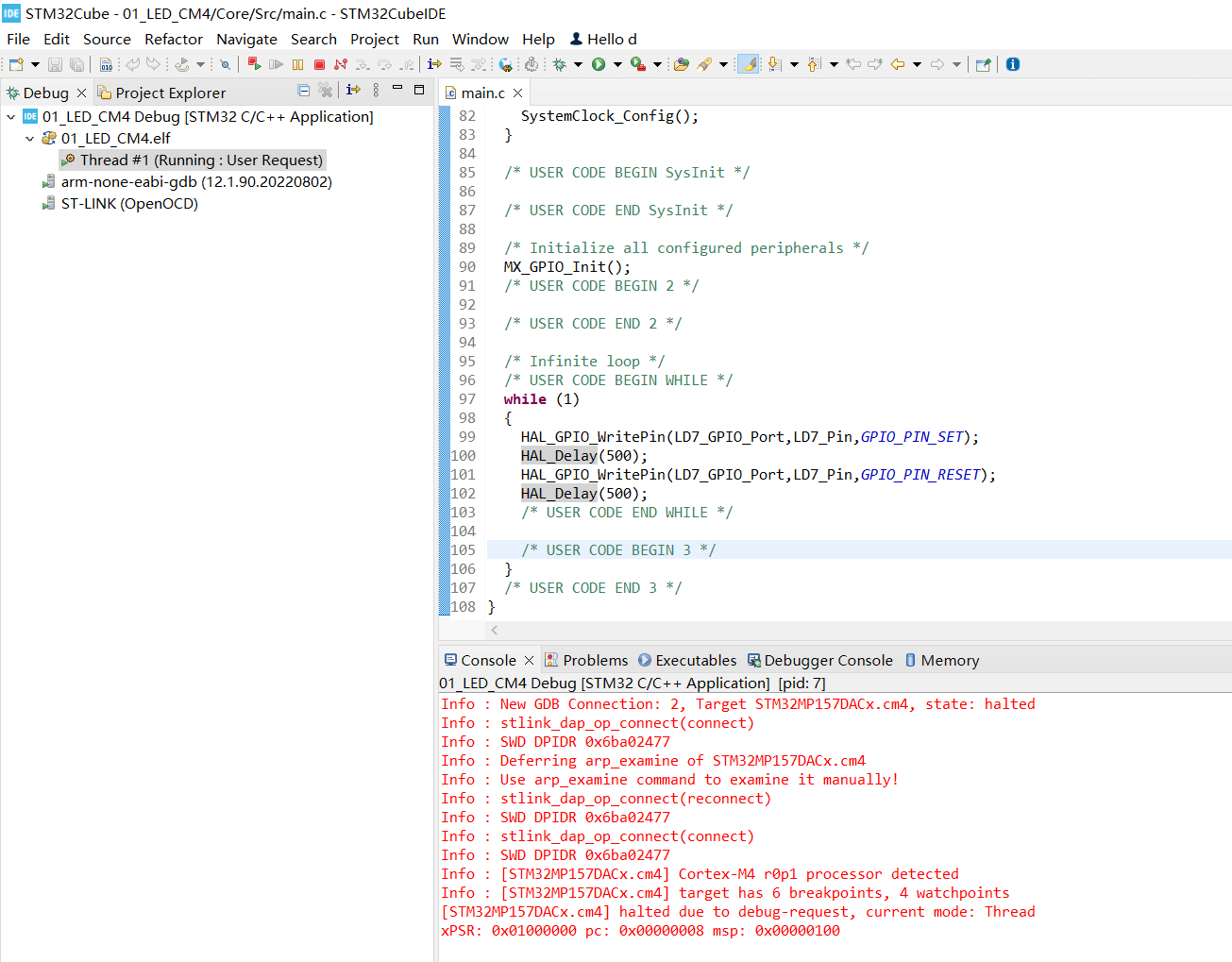This screenshot has width=1232, height=962.
Task: Close the Console view tab
Action: 529,660
